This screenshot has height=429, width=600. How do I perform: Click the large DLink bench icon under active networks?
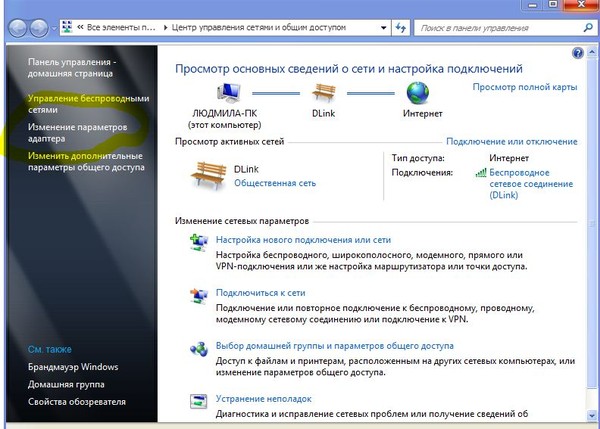pos(209,176)
